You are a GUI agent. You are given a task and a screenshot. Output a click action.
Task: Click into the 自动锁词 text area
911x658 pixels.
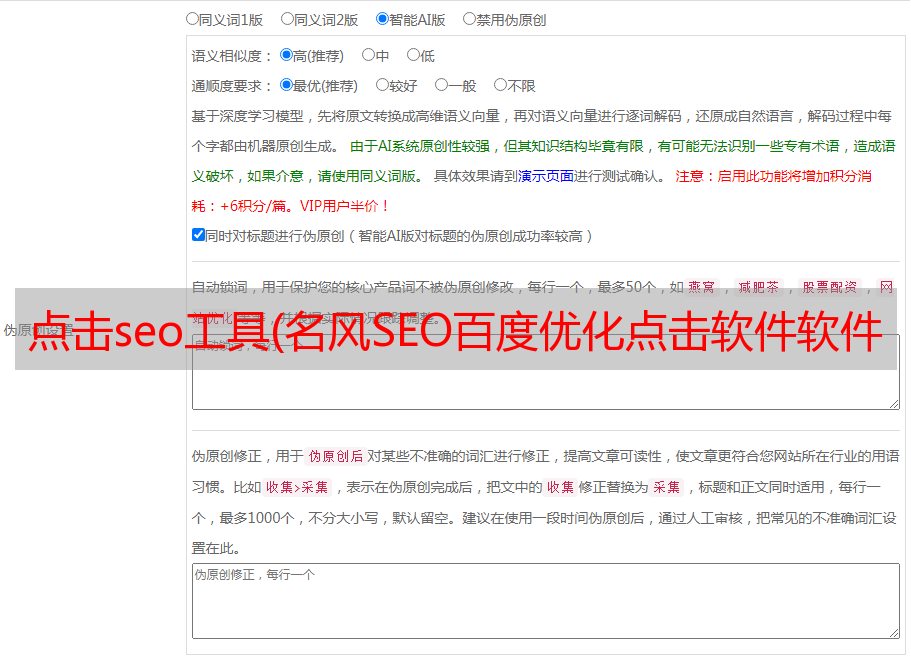(546, 372)
